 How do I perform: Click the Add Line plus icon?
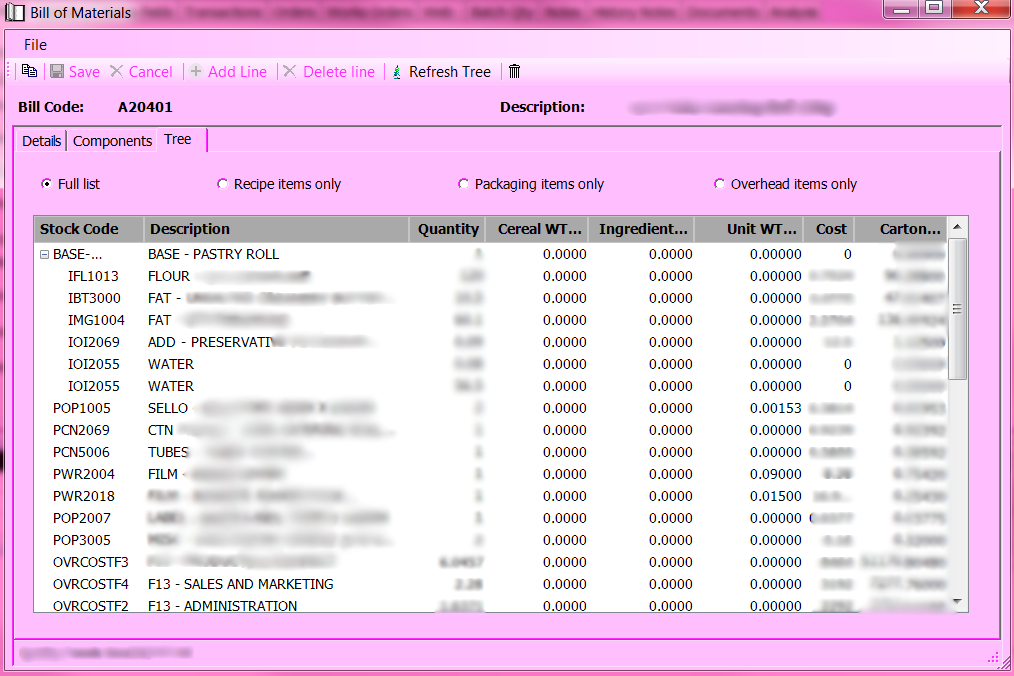pos(196,71)
